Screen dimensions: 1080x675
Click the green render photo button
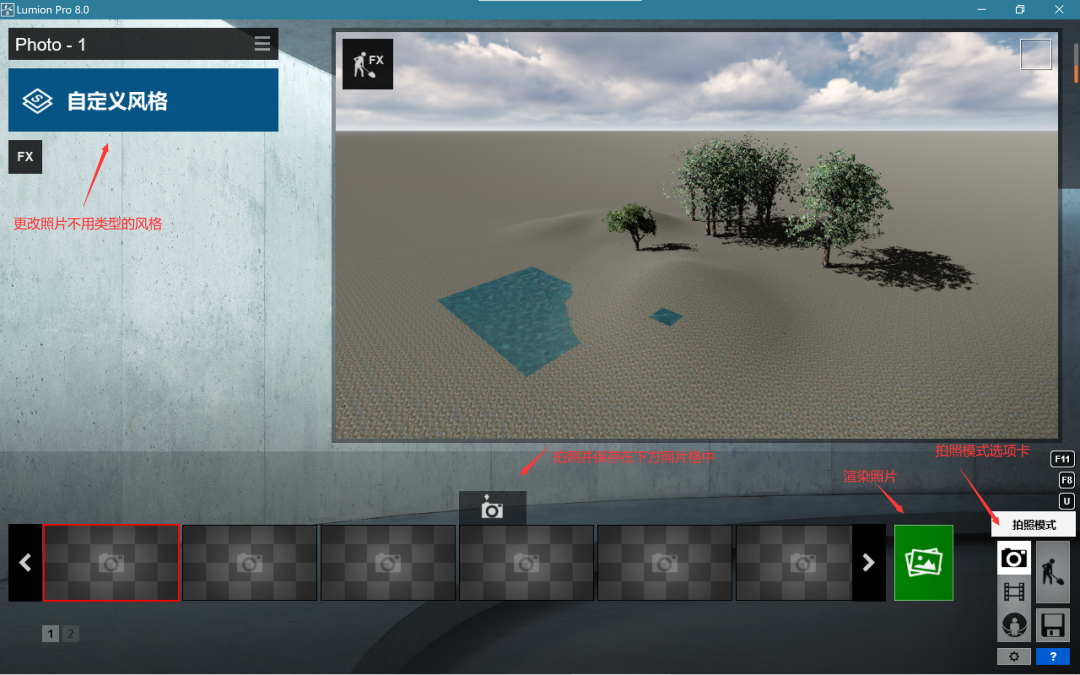[924, 563]
